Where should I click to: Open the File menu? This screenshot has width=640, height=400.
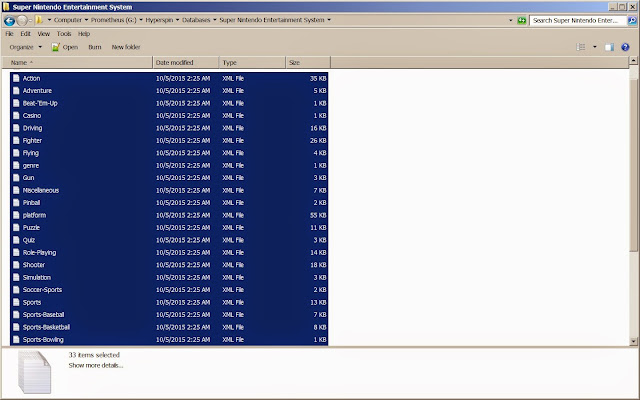[x=9, y=34]
